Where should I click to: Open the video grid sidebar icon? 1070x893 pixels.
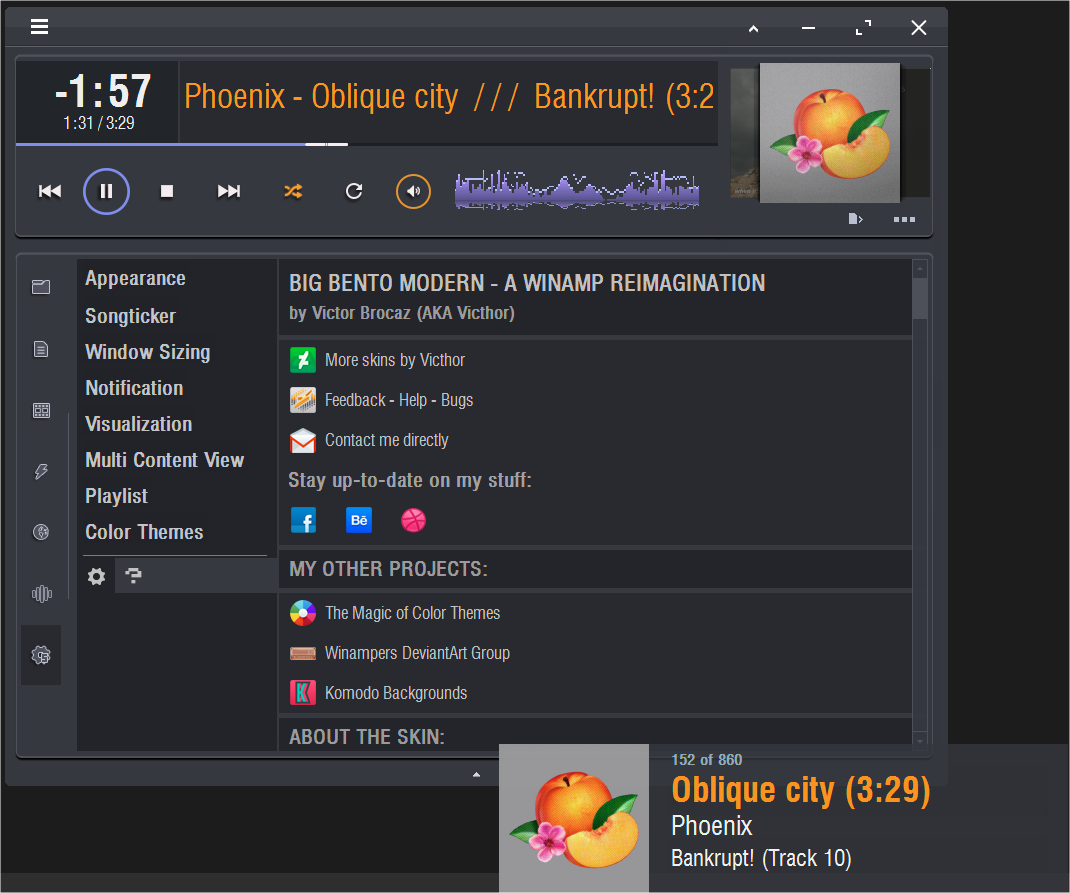(x=41, y=410)
